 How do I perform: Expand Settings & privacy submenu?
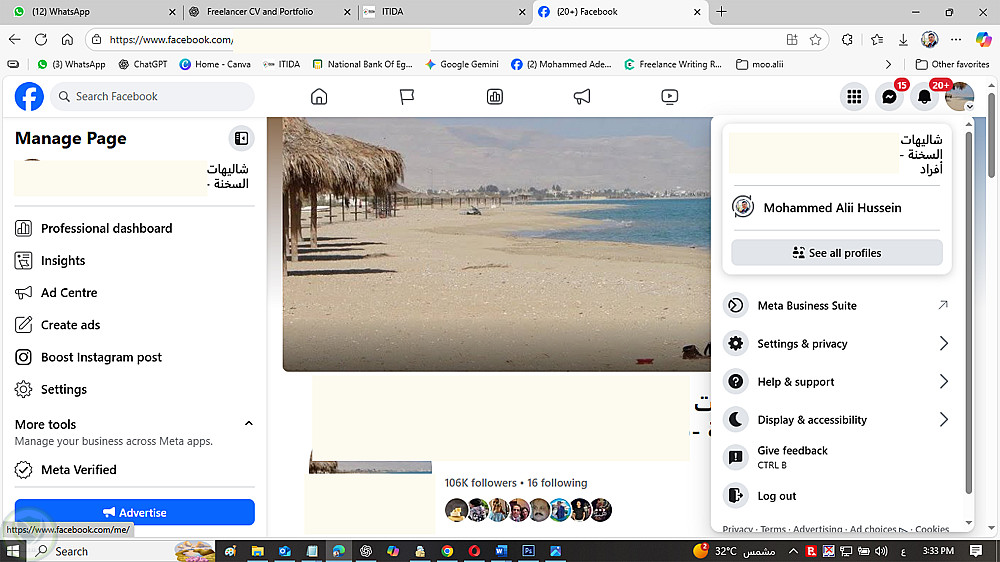tap(837, 344)
